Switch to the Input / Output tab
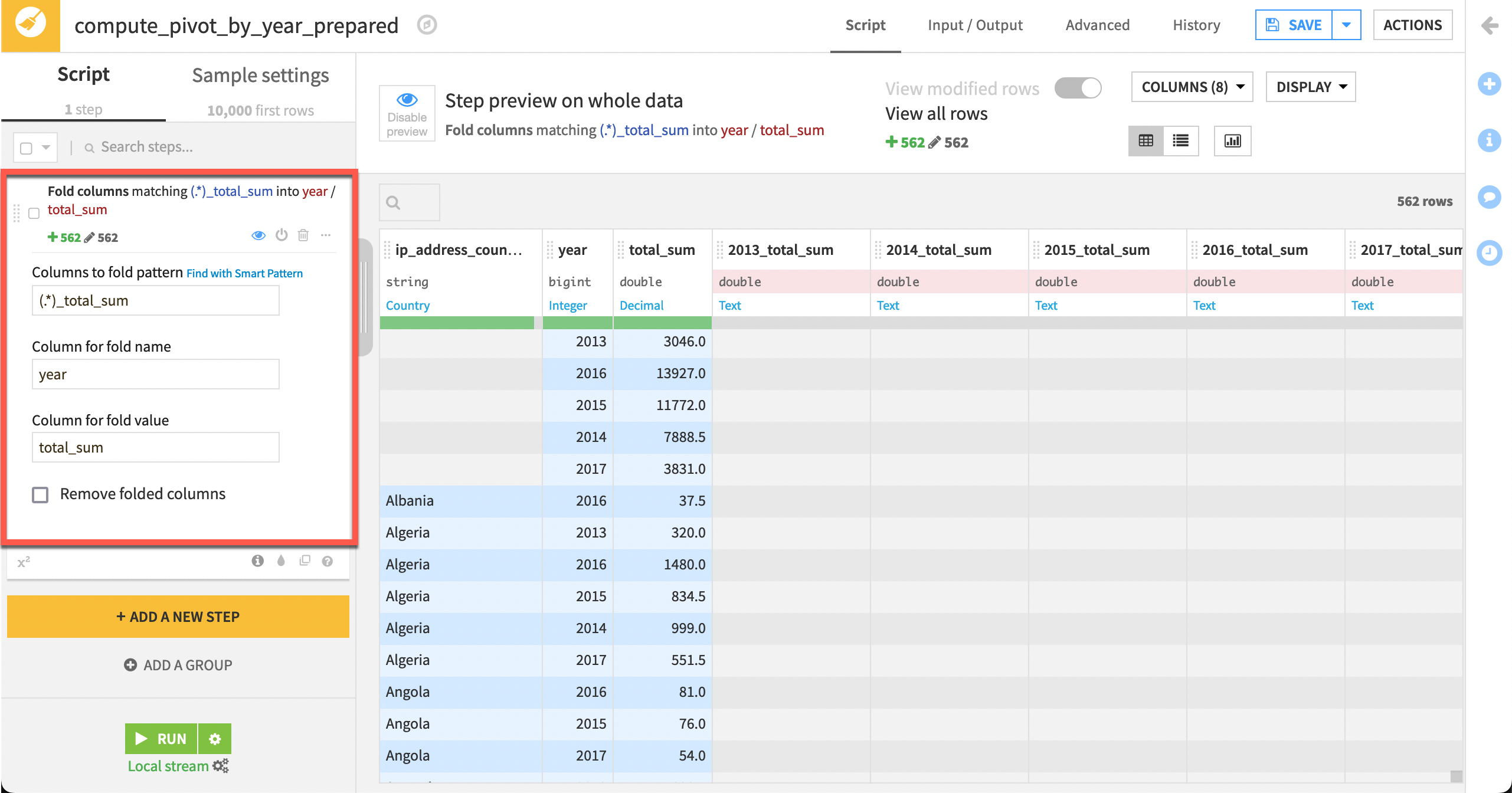The height and width of the screenshot is (793, 1512). (x=975, y=25)
